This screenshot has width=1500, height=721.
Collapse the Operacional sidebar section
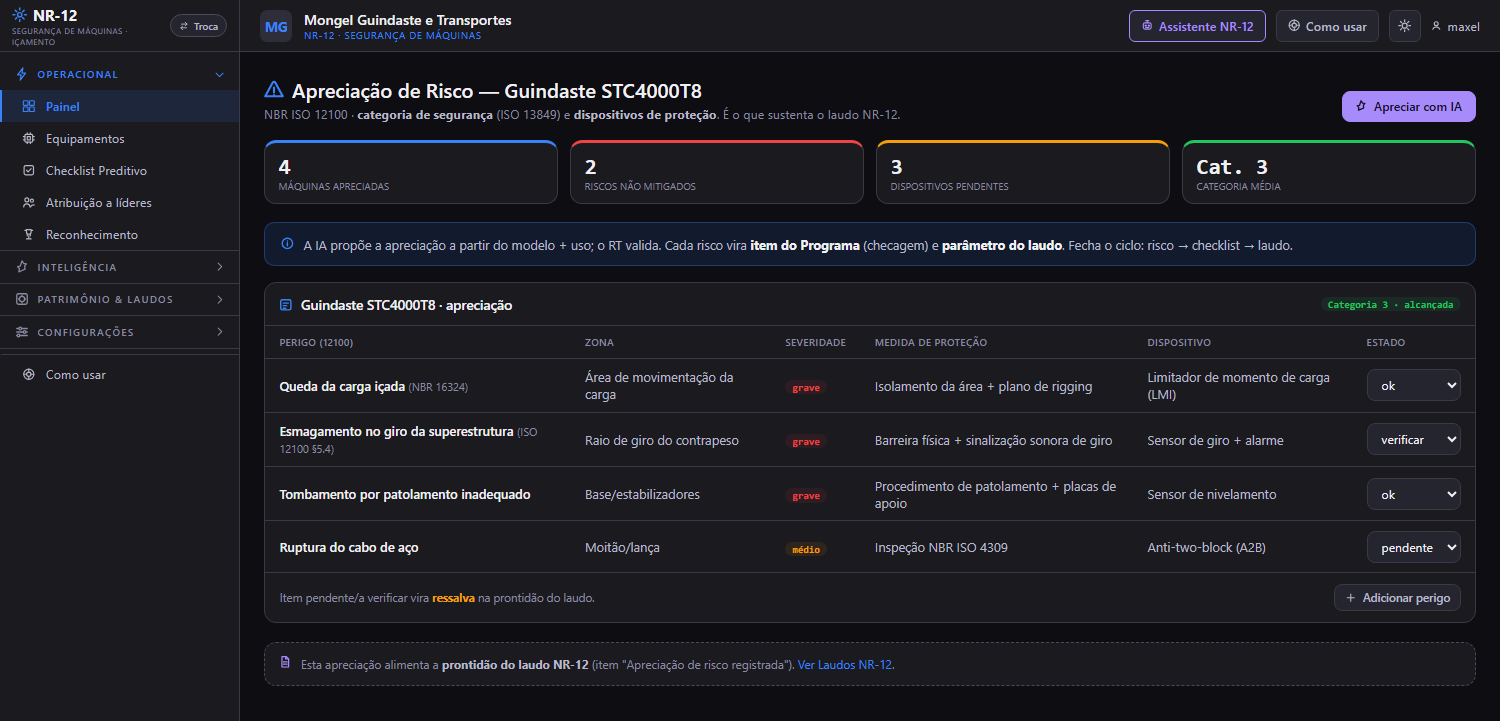[119, 74]
